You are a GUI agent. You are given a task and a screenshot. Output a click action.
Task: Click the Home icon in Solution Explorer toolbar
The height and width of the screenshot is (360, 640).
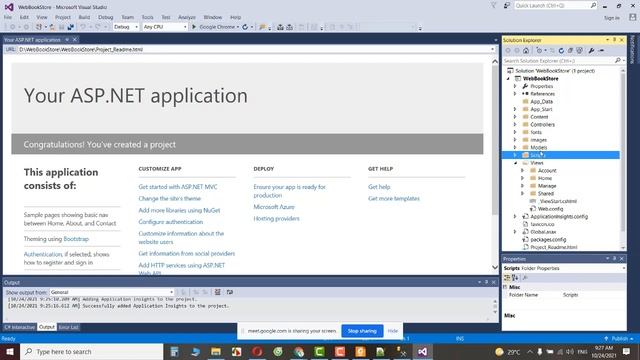click(x=526, y=51)
